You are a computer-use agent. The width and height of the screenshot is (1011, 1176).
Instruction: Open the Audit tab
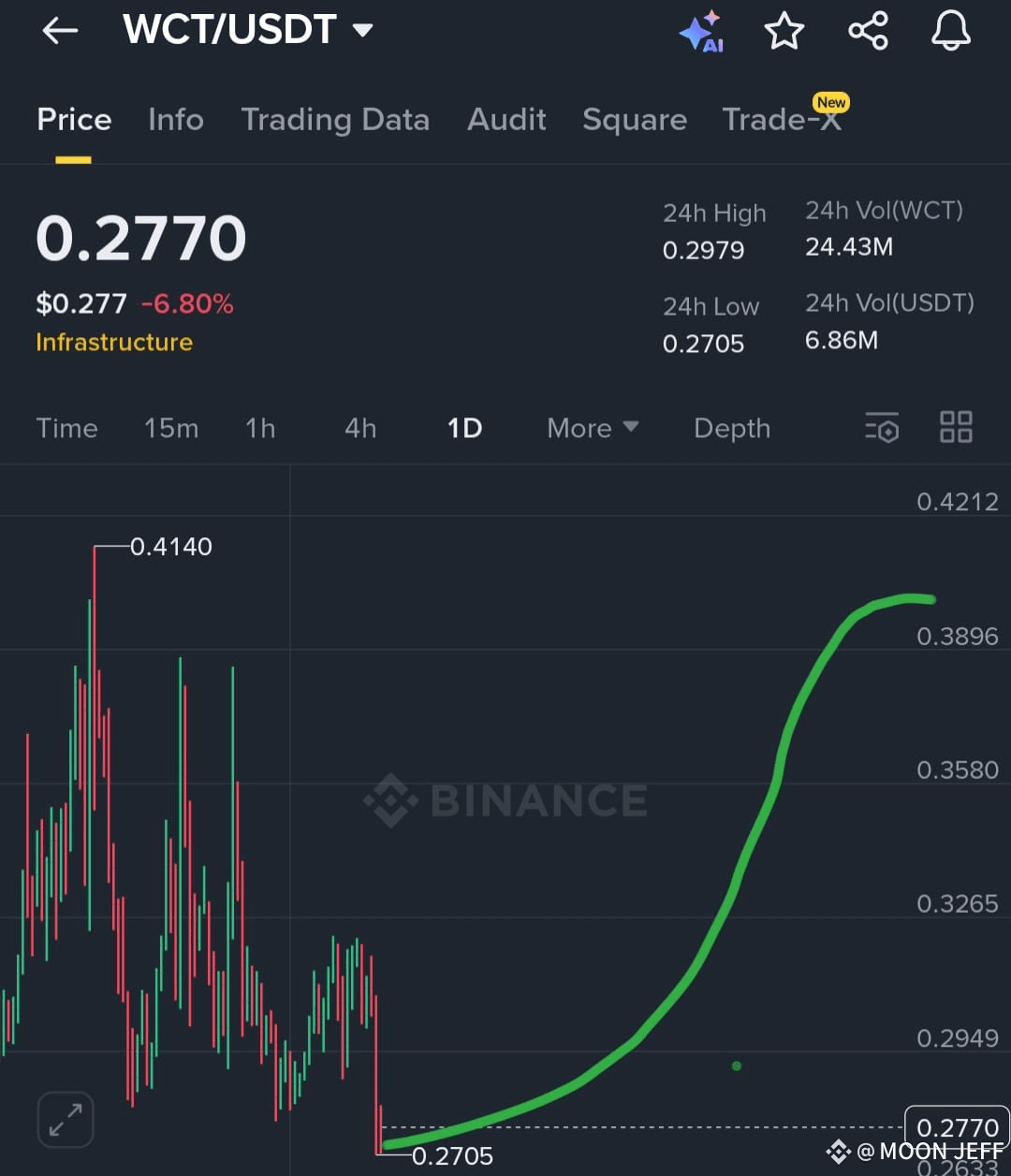[x=506, y=120]
